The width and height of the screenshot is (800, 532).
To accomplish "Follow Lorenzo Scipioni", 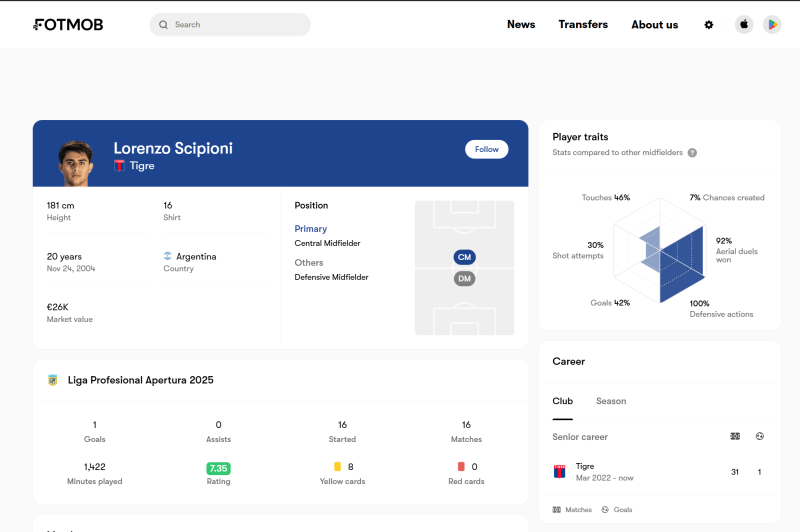I will pyautogui.click(x=486, y=149).
